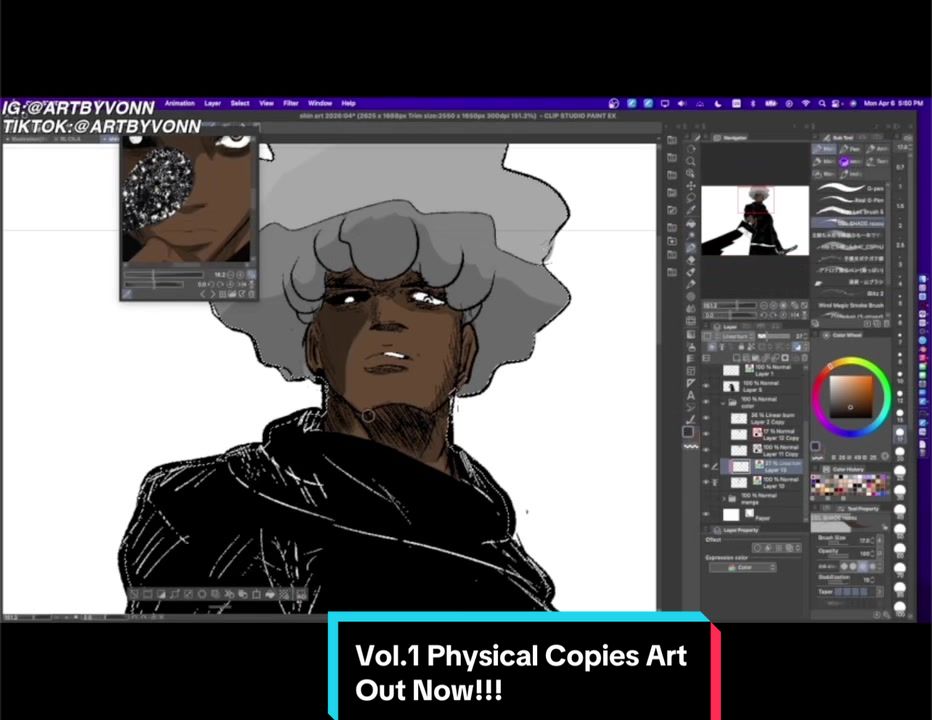Open the Layer menu
The width and height of the screenshot is (932, 720).
(212, 103)
